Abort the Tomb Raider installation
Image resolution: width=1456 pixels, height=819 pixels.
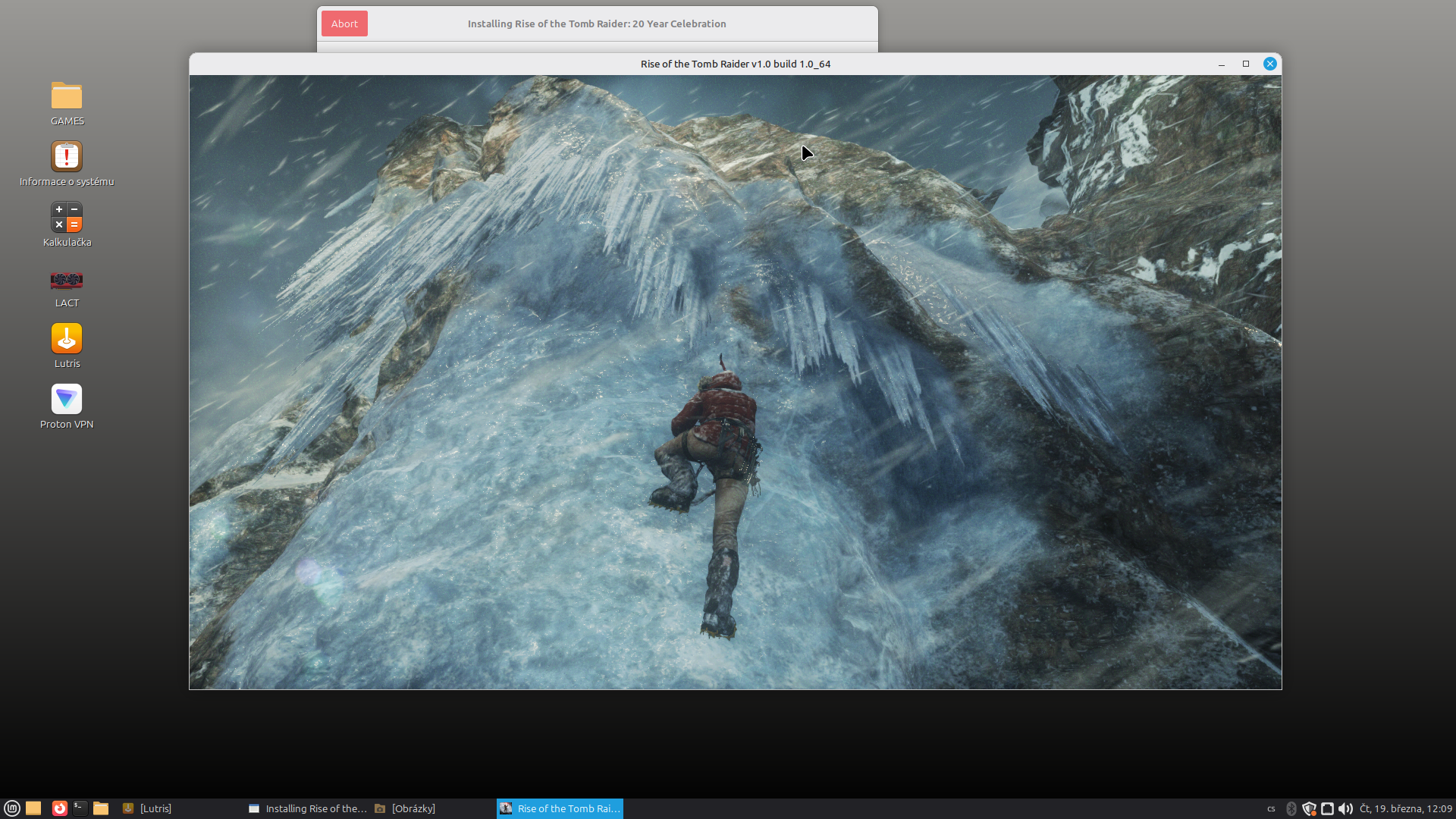tap(344, 24)
